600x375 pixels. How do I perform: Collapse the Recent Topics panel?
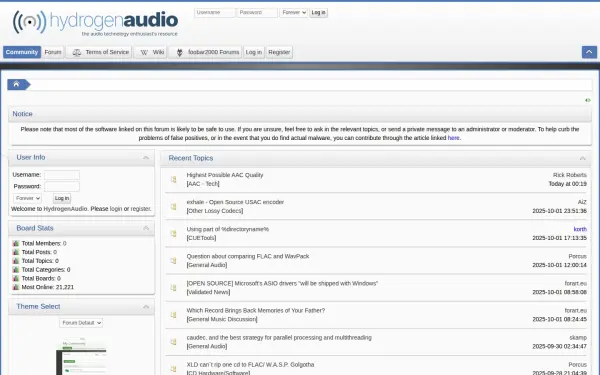pos(582,158)
